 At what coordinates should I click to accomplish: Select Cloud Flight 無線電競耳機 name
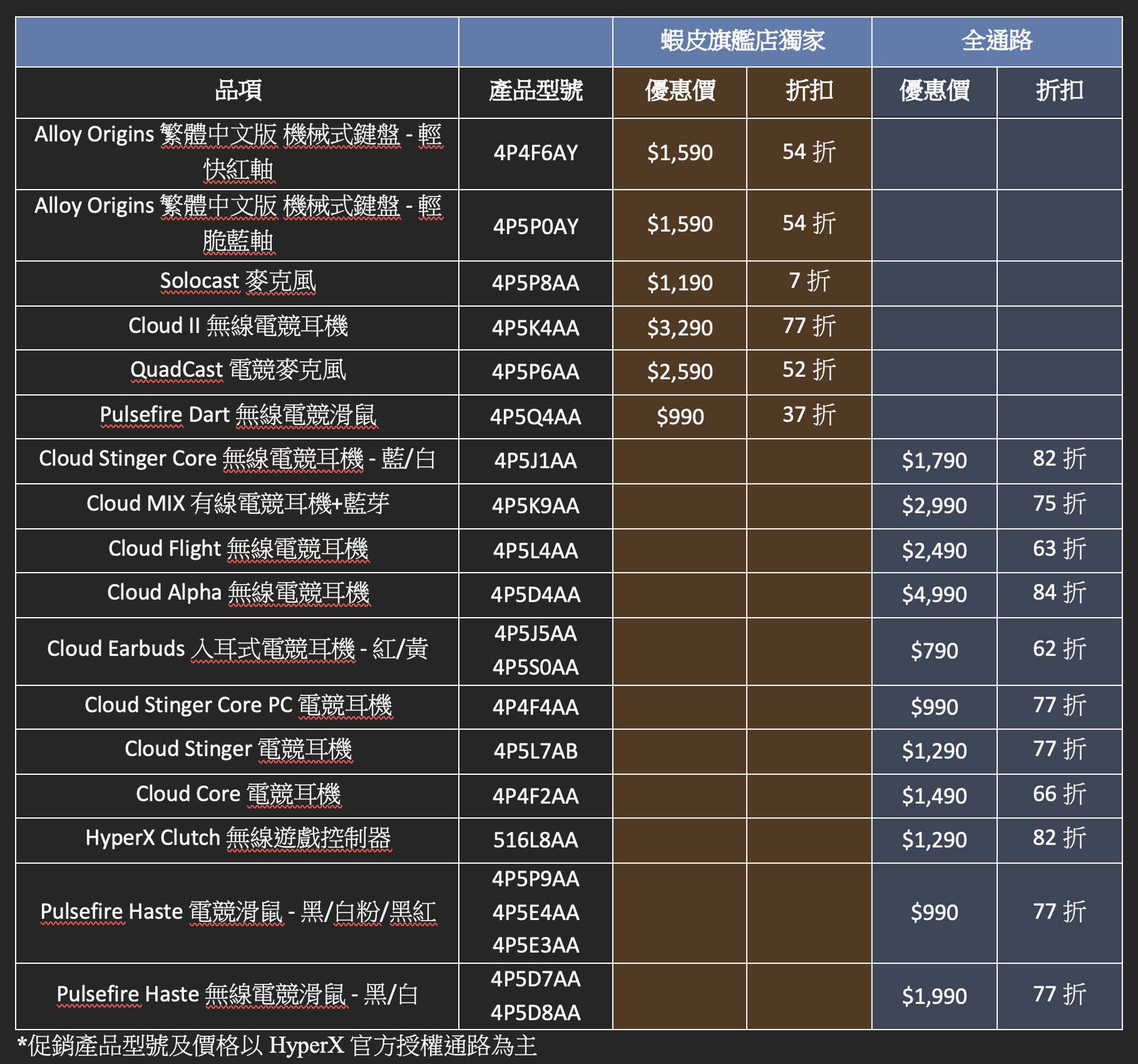(238, 549)
